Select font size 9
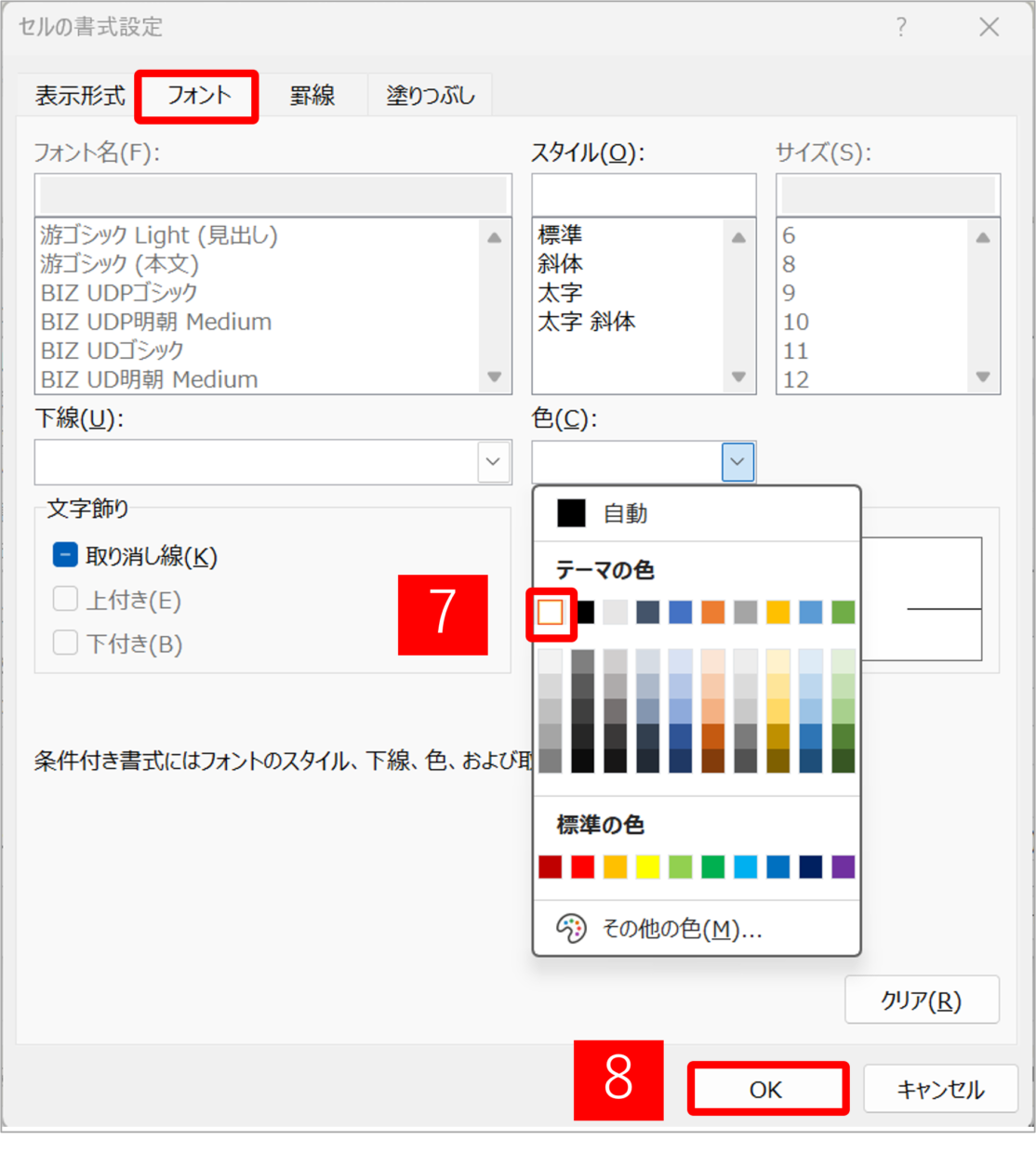 [789, 293]
